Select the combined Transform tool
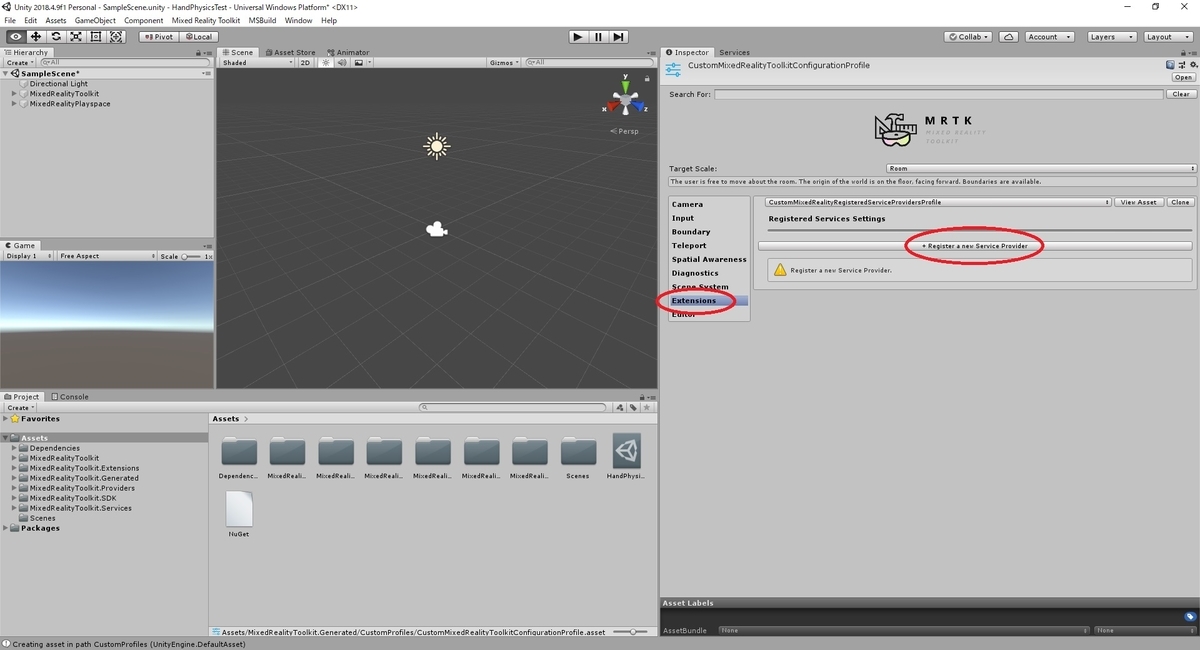Viewport: 1200px width, 650px height. click(x=117, y=37)
